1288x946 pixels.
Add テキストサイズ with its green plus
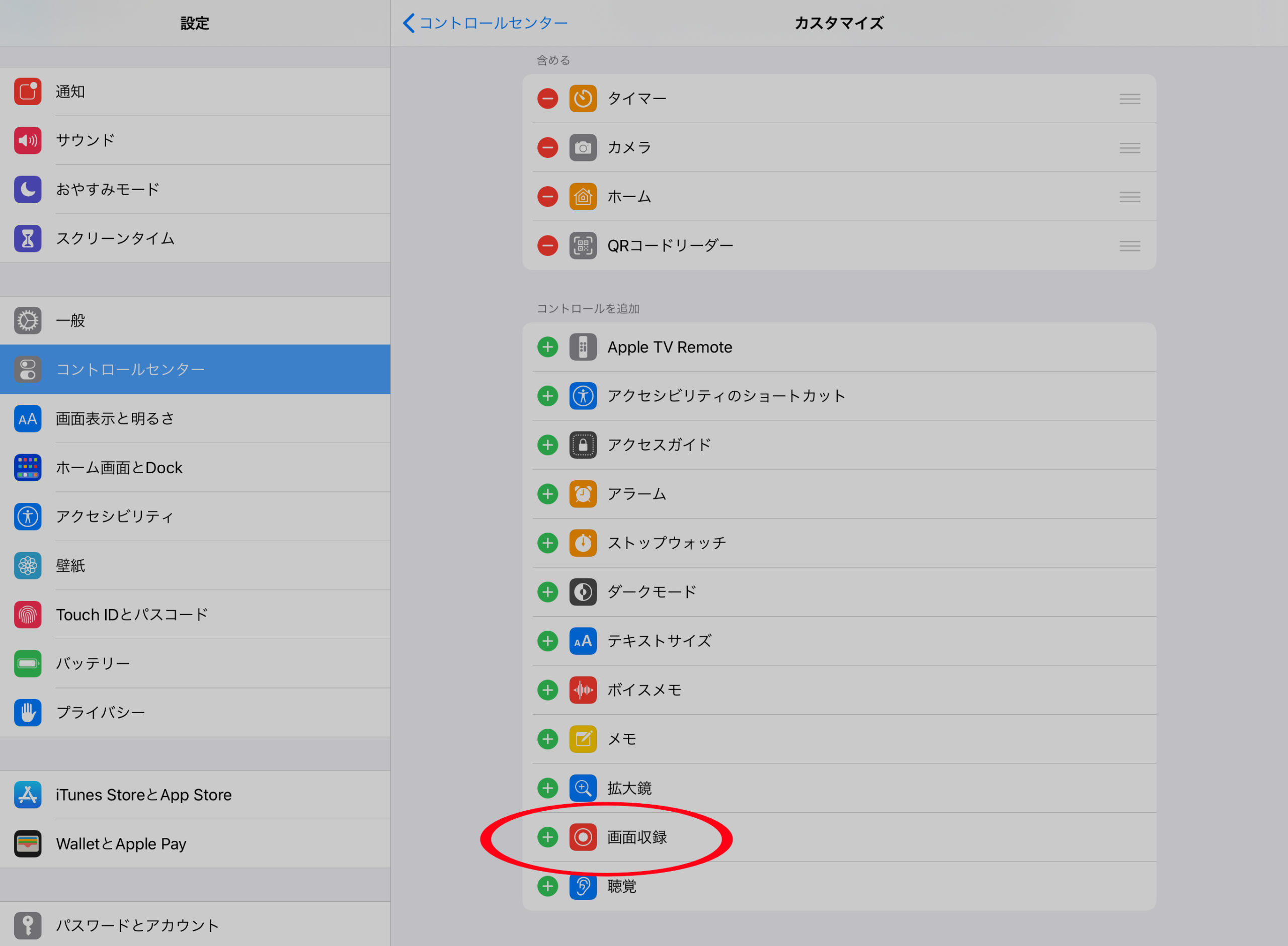click(x=547, y=641)
